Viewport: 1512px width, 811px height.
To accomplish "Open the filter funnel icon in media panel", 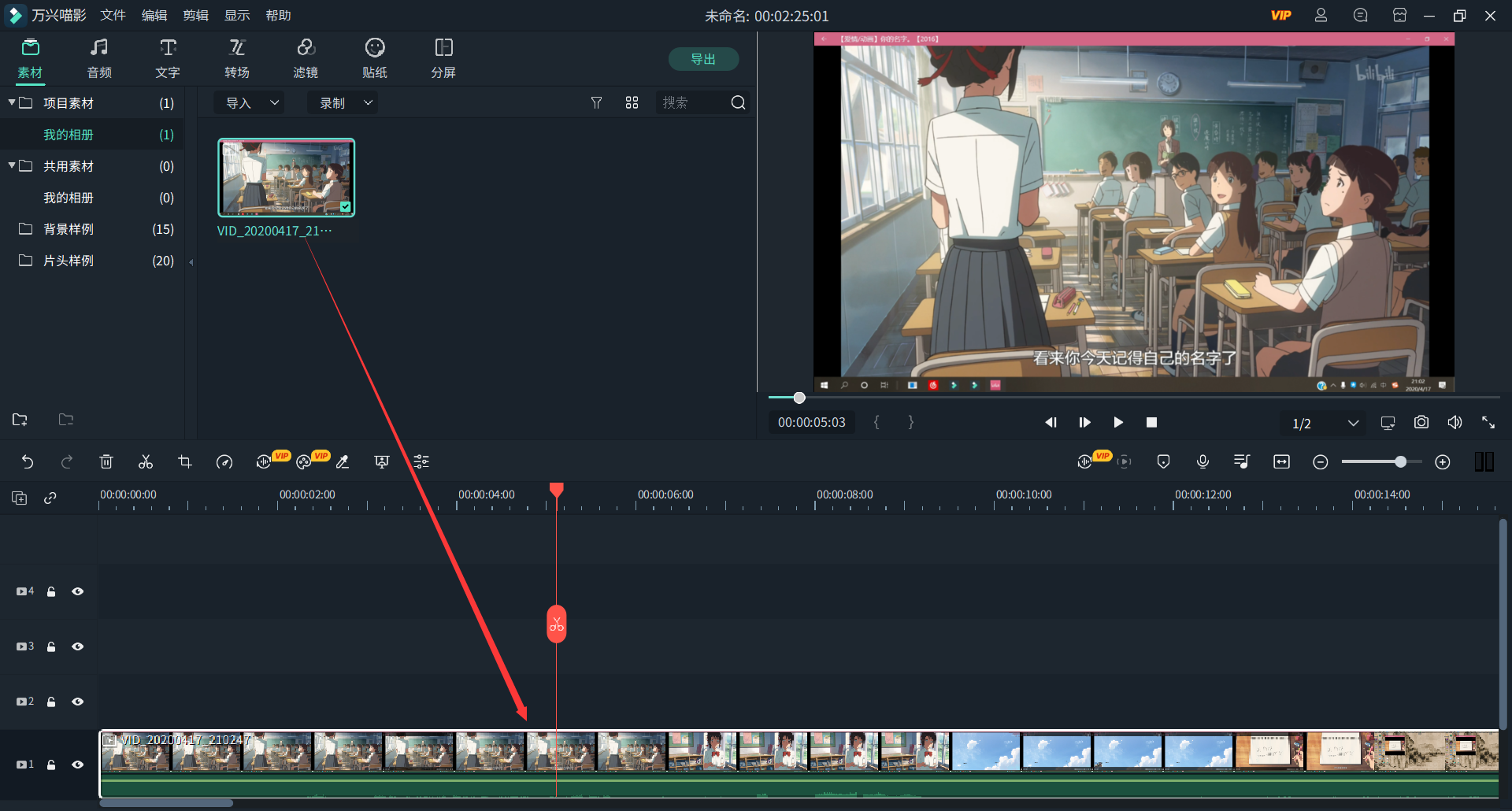I will [596, 103].
